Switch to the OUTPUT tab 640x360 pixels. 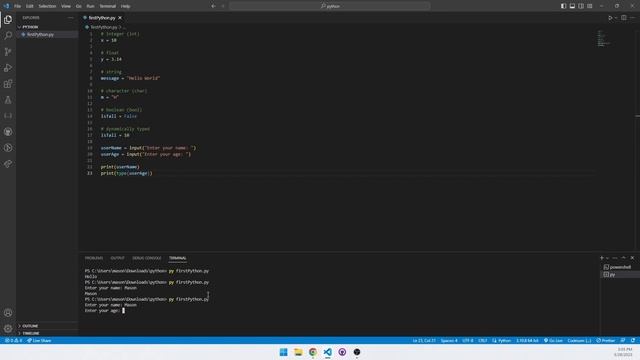[x=117, y=258]
